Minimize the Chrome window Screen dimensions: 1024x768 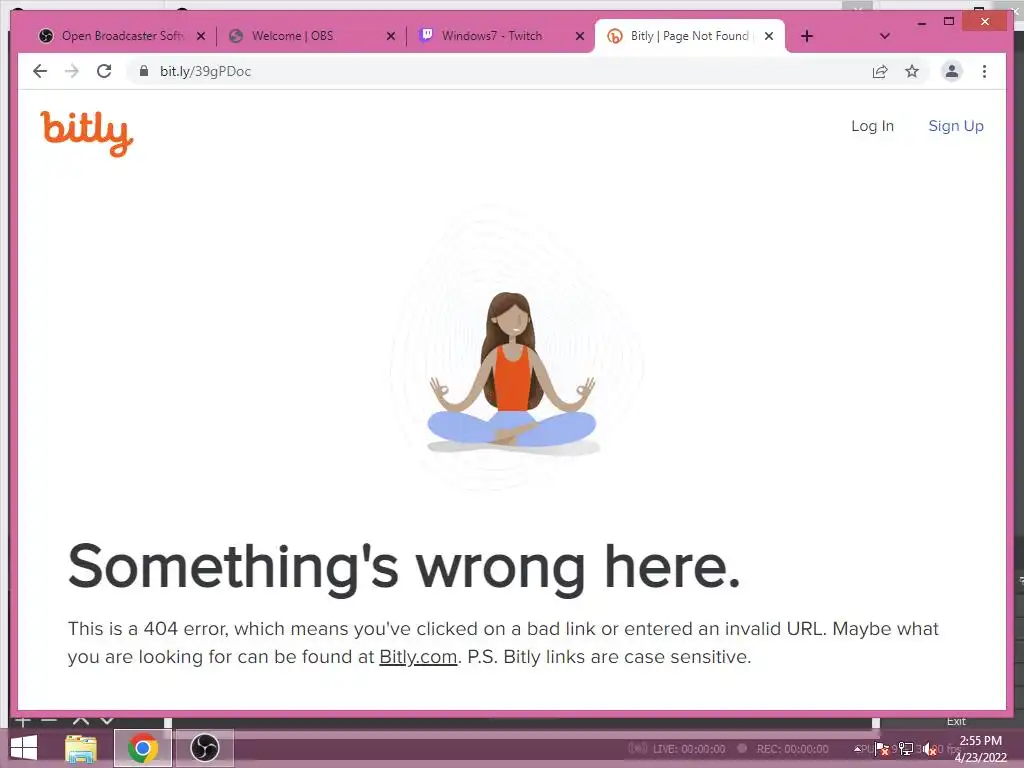pyautogui.click(x=922, y=22)
